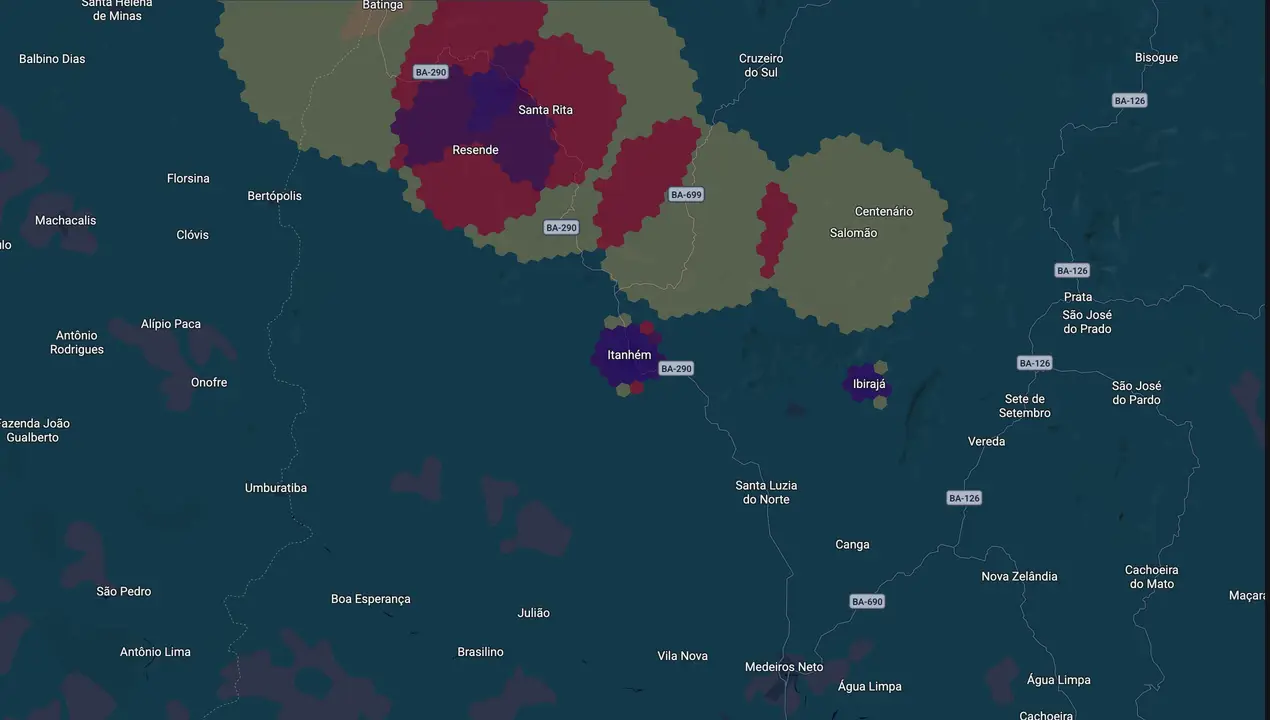Image resolution: width=1270 pixels, height=720 pixels.
Task: Click the Vereda label
Action: 987,442
